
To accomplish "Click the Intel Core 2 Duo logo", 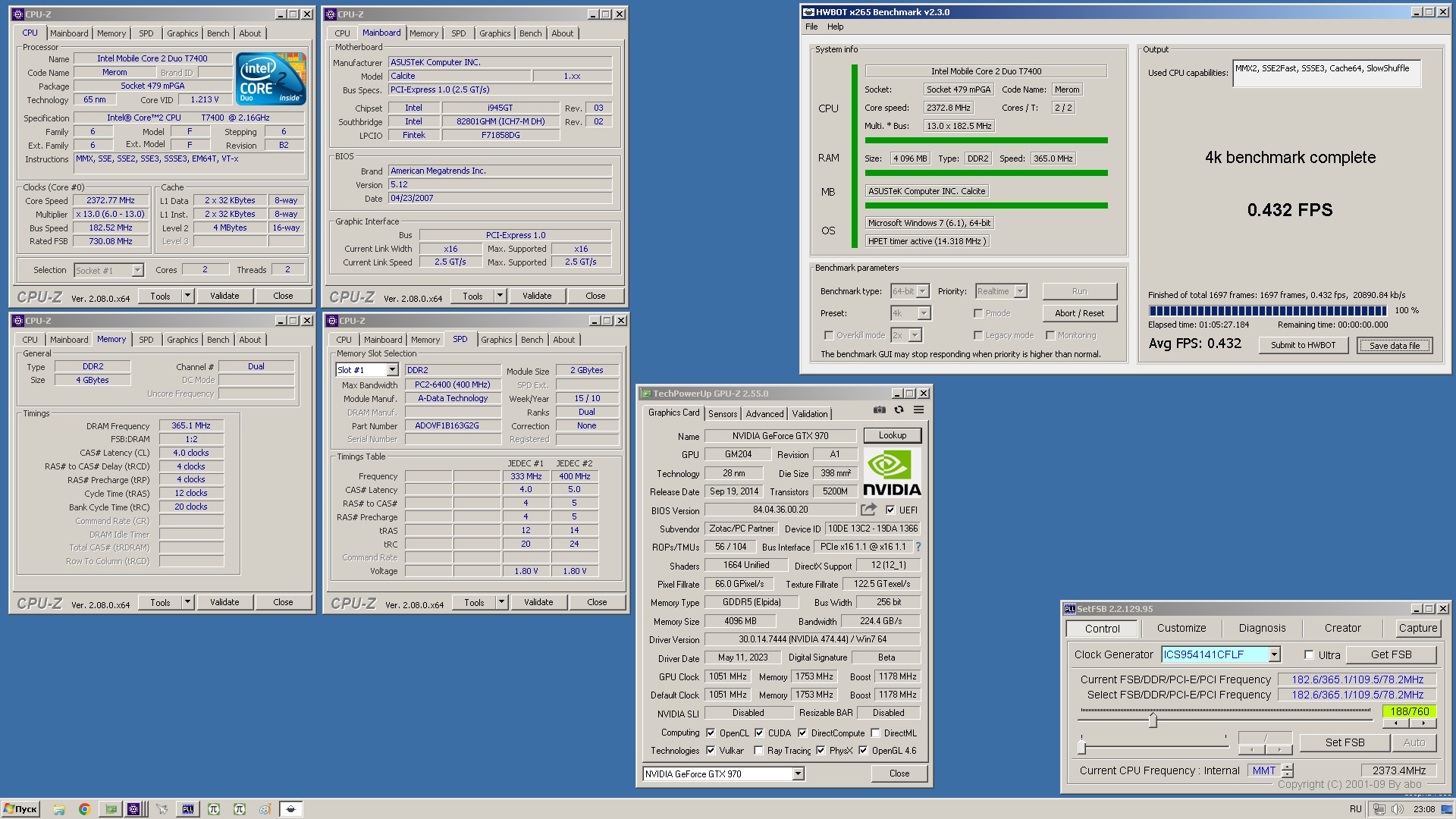I will [271, 78].
